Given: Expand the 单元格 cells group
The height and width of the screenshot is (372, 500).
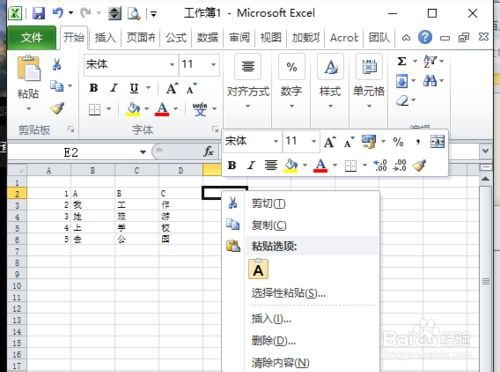Looking at the screenshot, I should click(x=369, y=90).
